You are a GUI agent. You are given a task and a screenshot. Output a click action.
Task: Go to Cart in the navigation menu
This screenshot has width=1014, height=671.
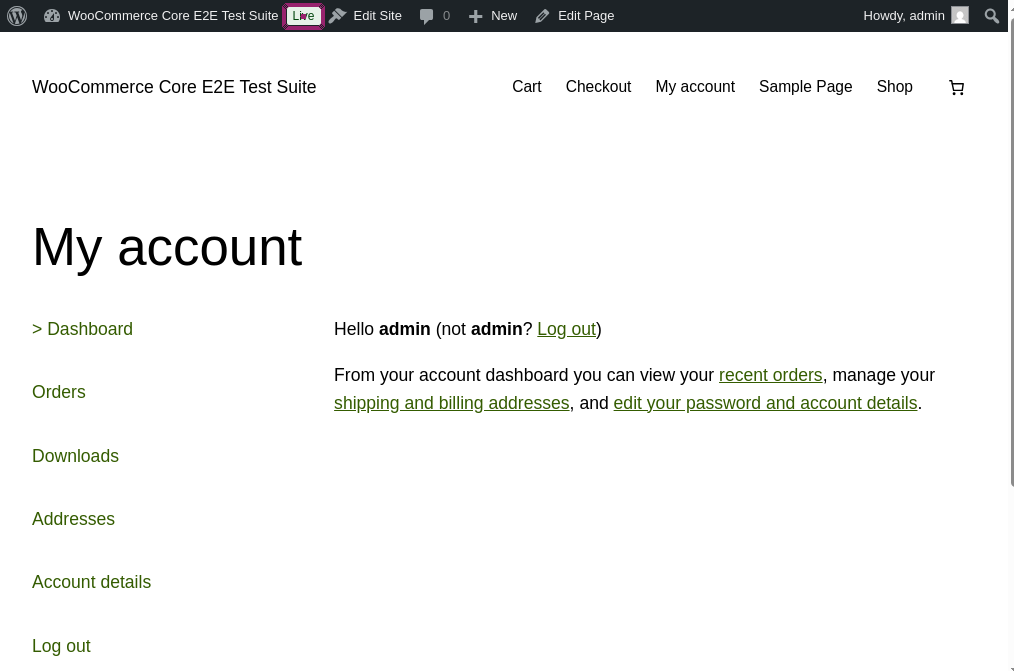tap(526, 87)
